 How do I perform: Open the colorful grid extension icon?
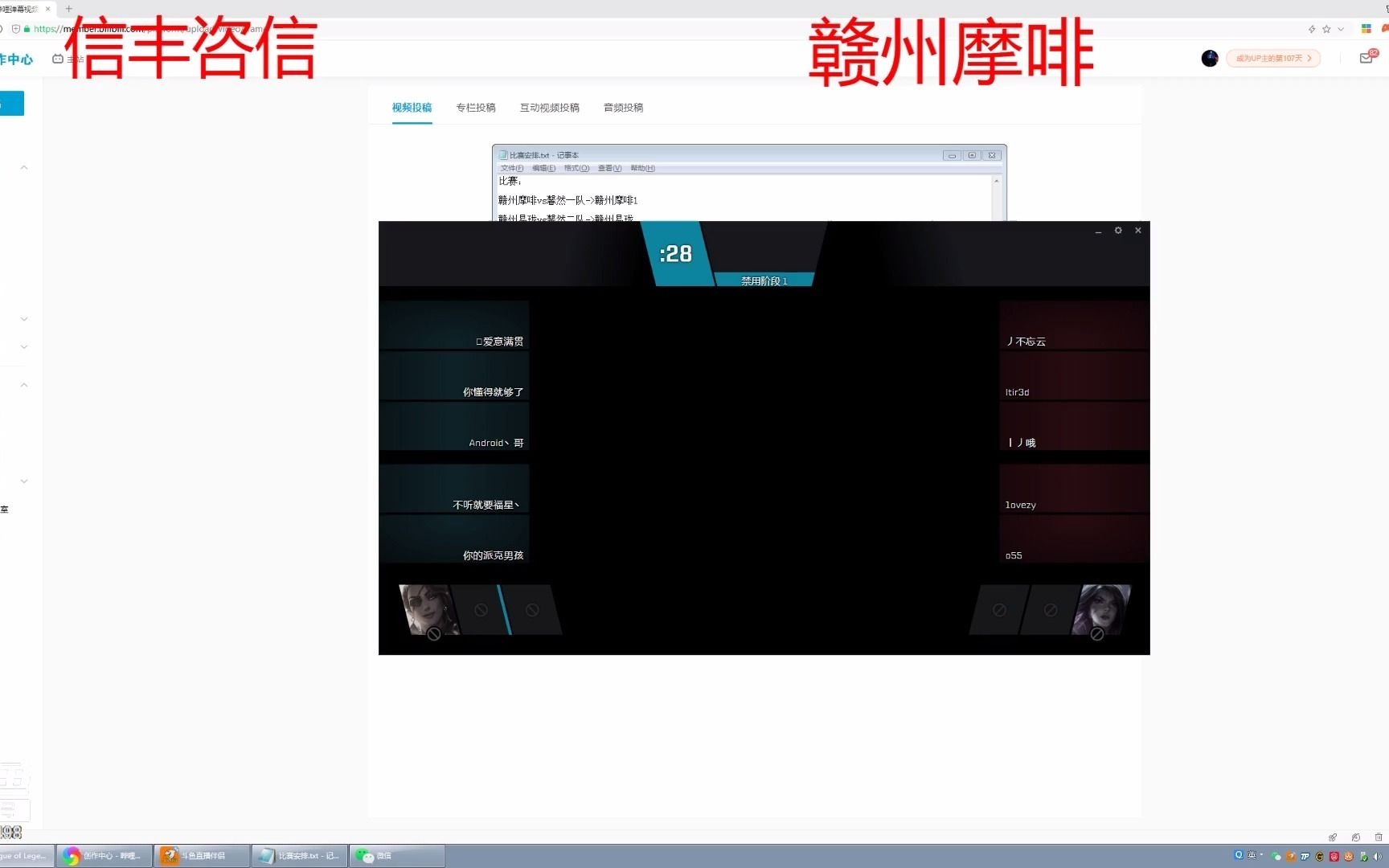click(x=1366, y=29)
